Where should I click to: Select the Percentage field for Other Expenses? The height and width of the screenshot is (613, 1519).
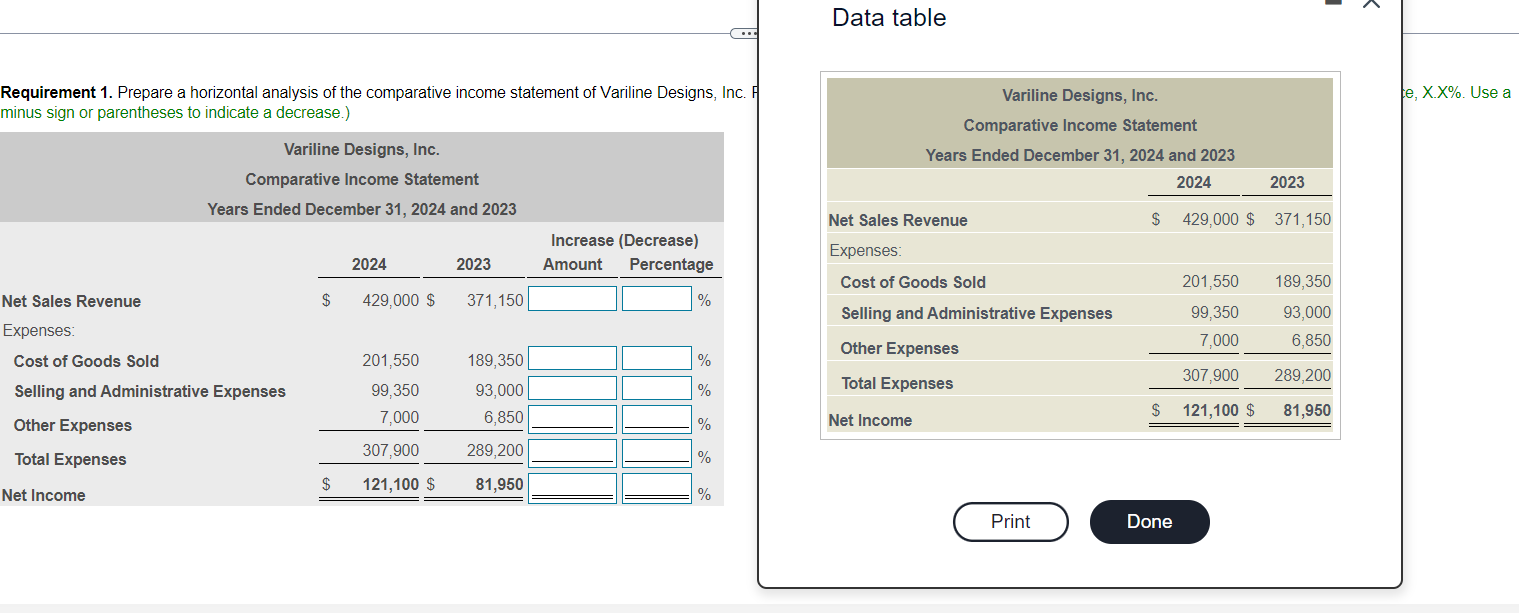pyautogui.click(x=657, y=420)
